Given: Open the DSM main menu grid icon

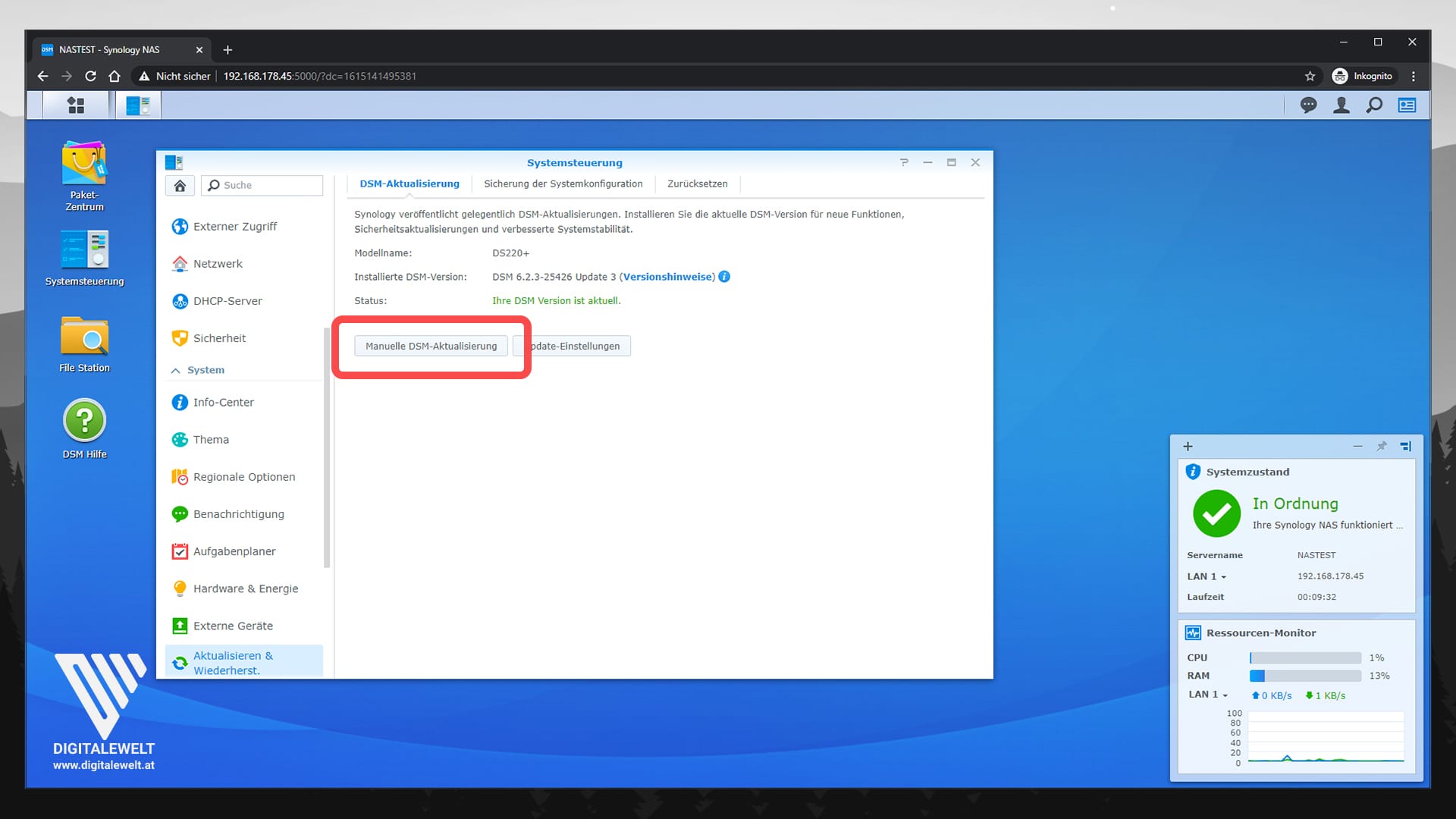Looking at the screenshot, I should [76, 105].
